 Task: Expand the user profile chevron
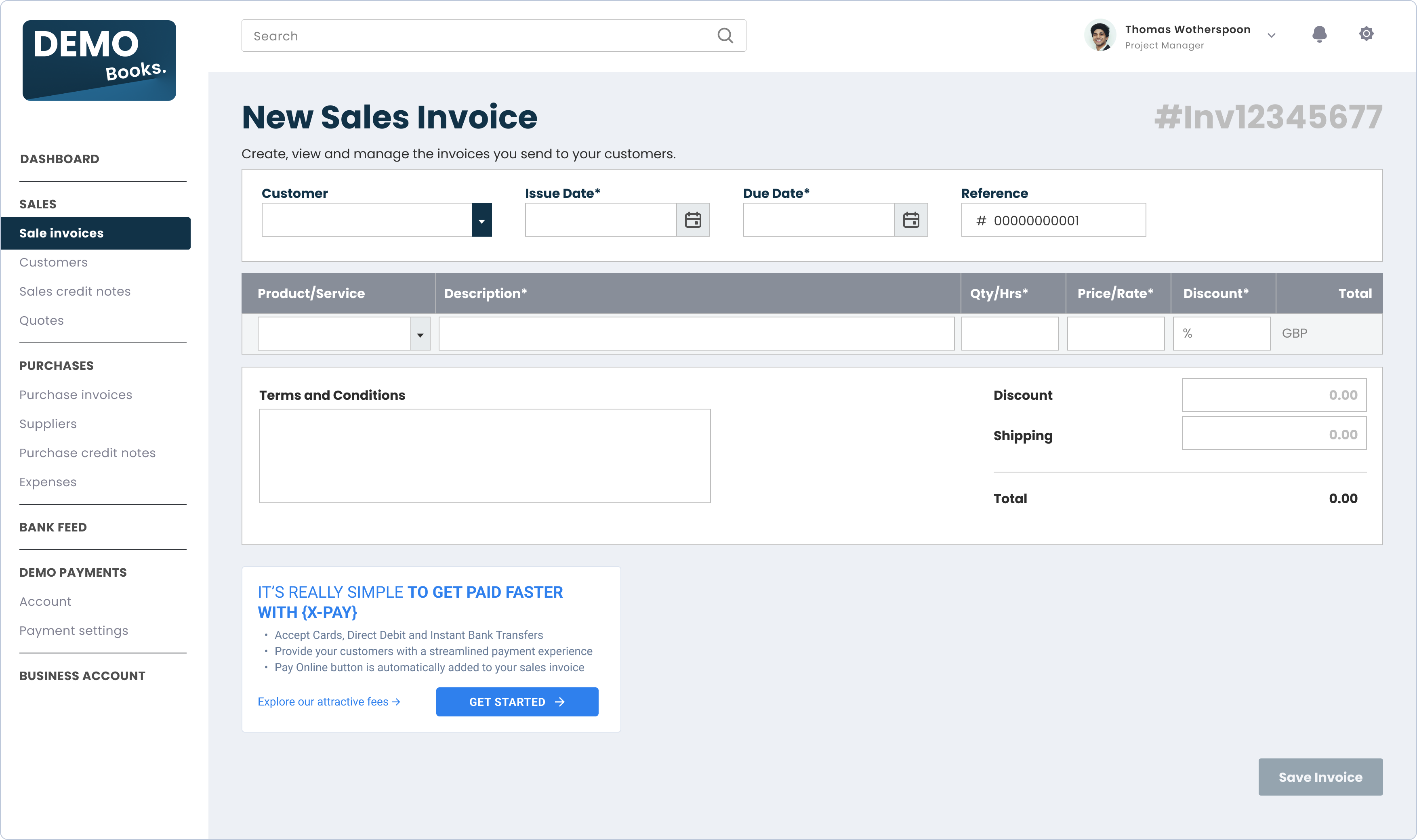coord(1272,36)
